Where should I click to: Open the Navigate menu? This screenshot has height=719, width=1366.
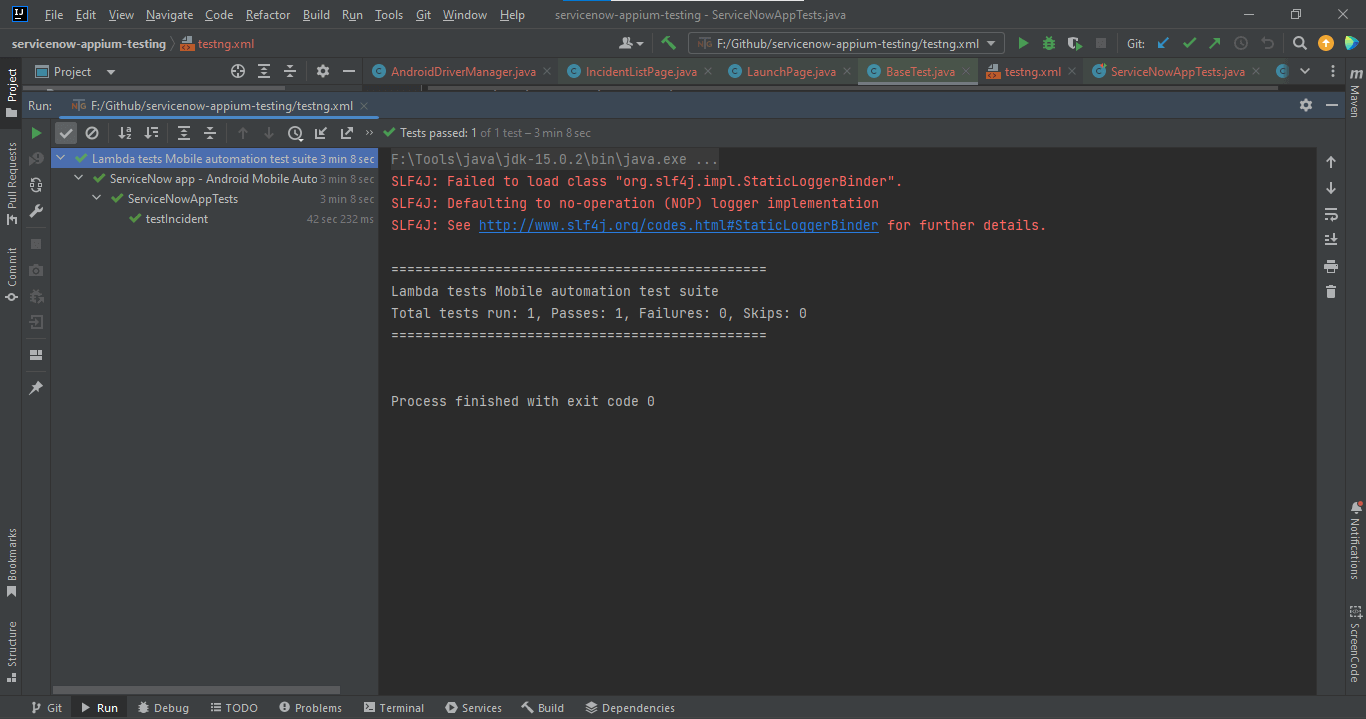coord(169,14)
